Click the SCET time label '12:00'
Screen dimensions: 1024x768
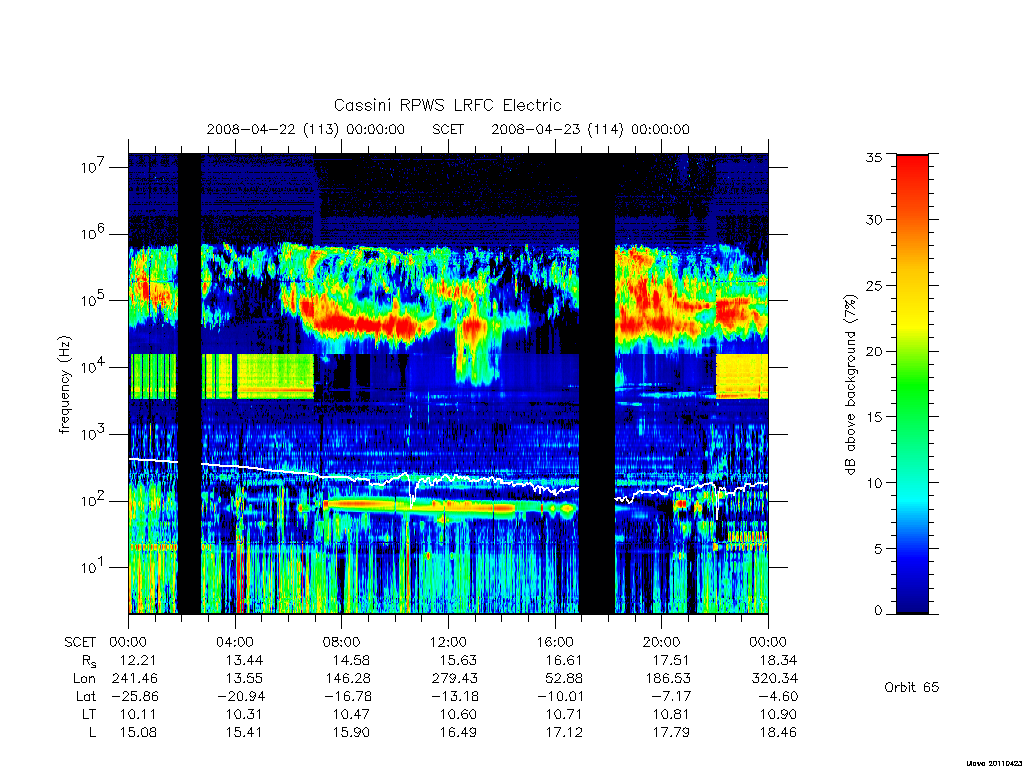(448, 642)
